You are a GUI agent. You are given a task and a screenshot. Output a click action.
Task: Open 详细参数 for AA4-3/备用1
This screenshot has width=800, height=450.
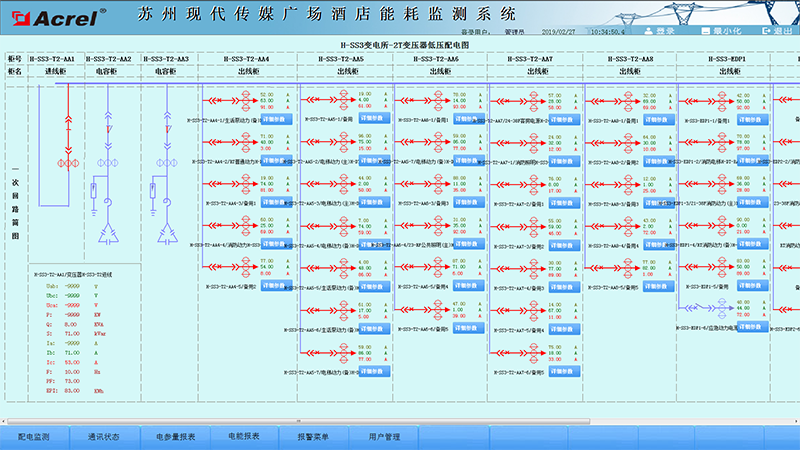click(277, 203)
